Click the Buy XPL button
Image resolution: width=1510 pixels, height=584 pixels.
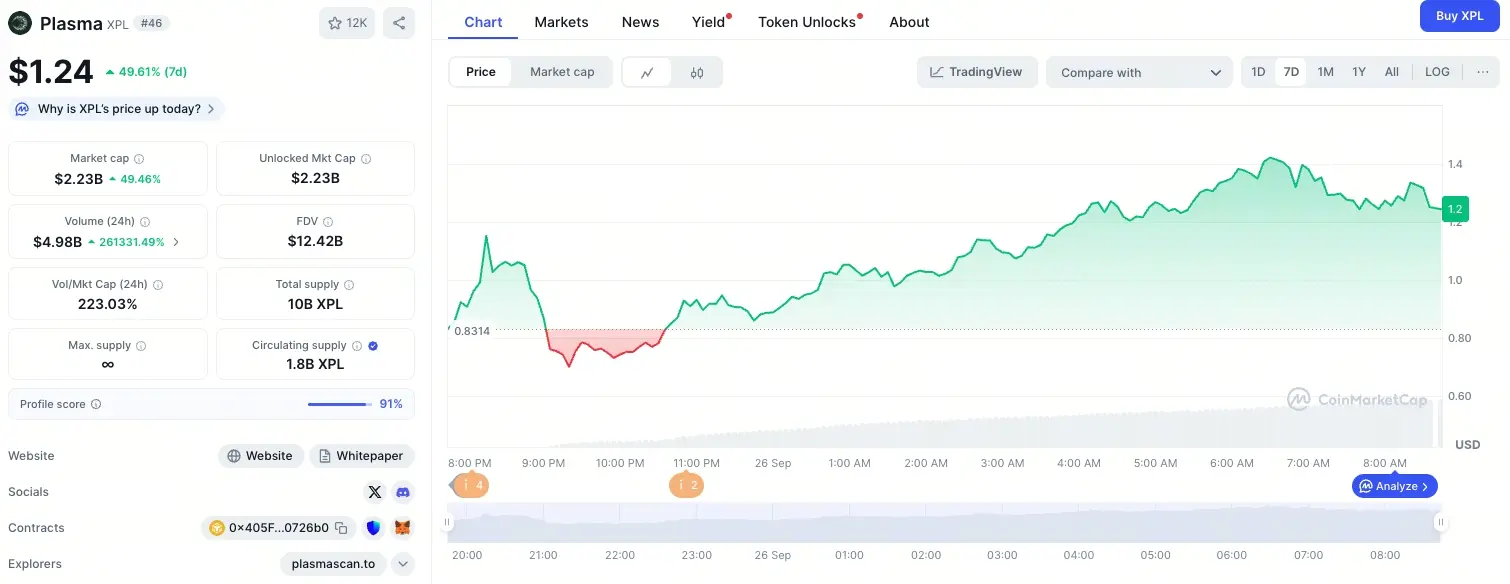point(1460,16)
